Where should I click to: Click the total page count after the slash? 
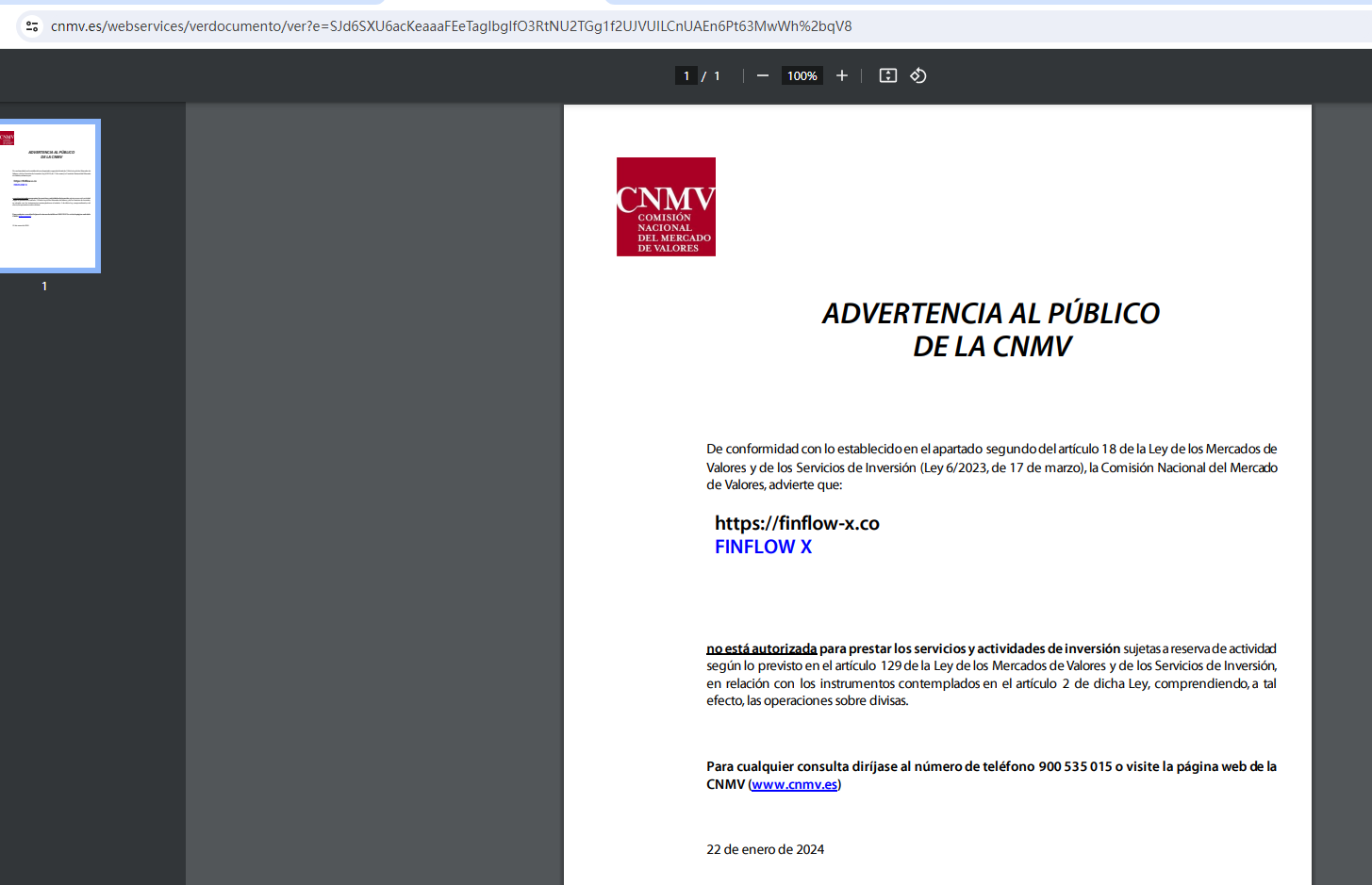pyautogui.click(x=717, y=75)
